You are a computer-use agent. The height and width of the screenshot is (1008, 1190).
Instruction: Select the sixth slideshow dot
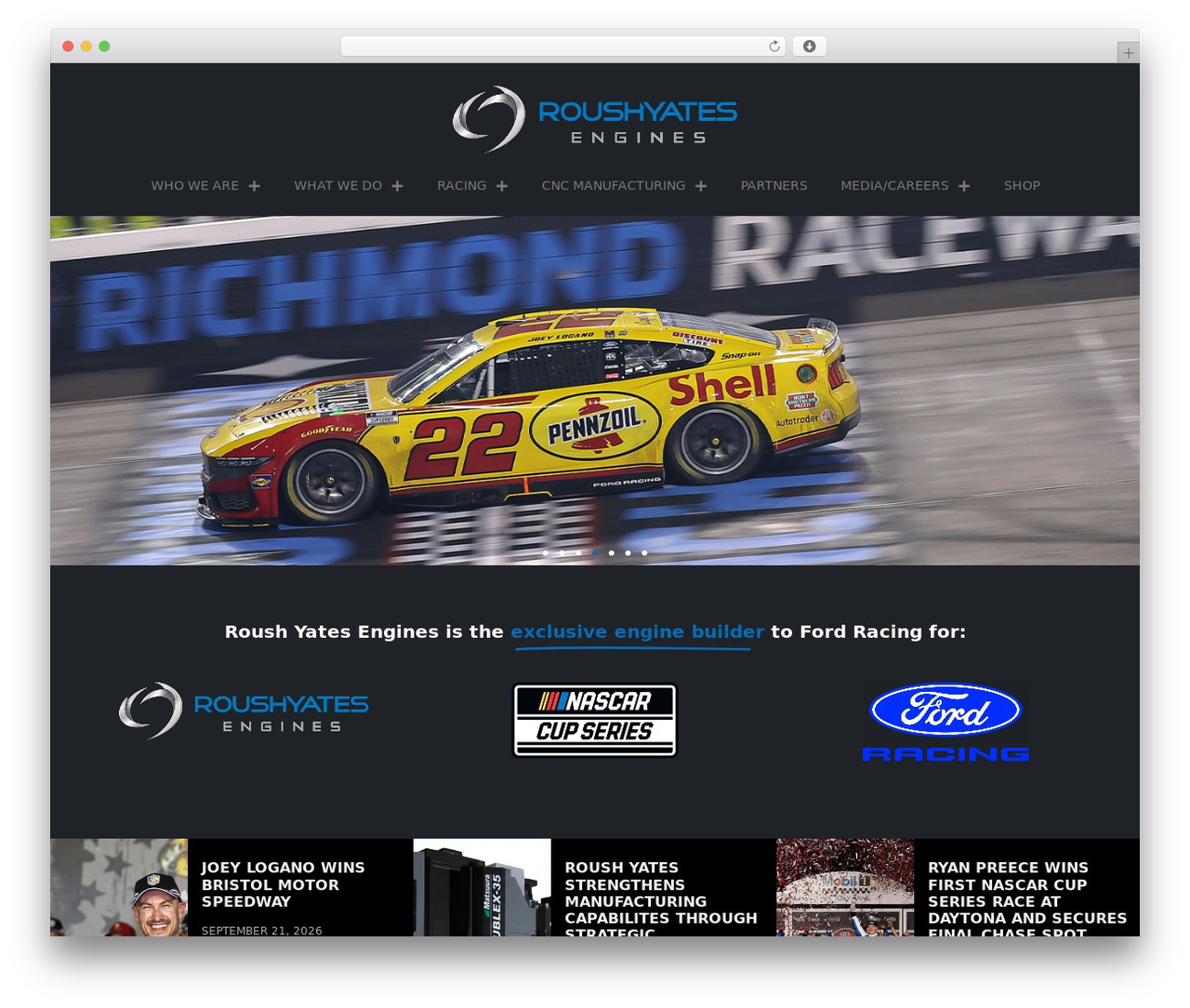(628, 553)
